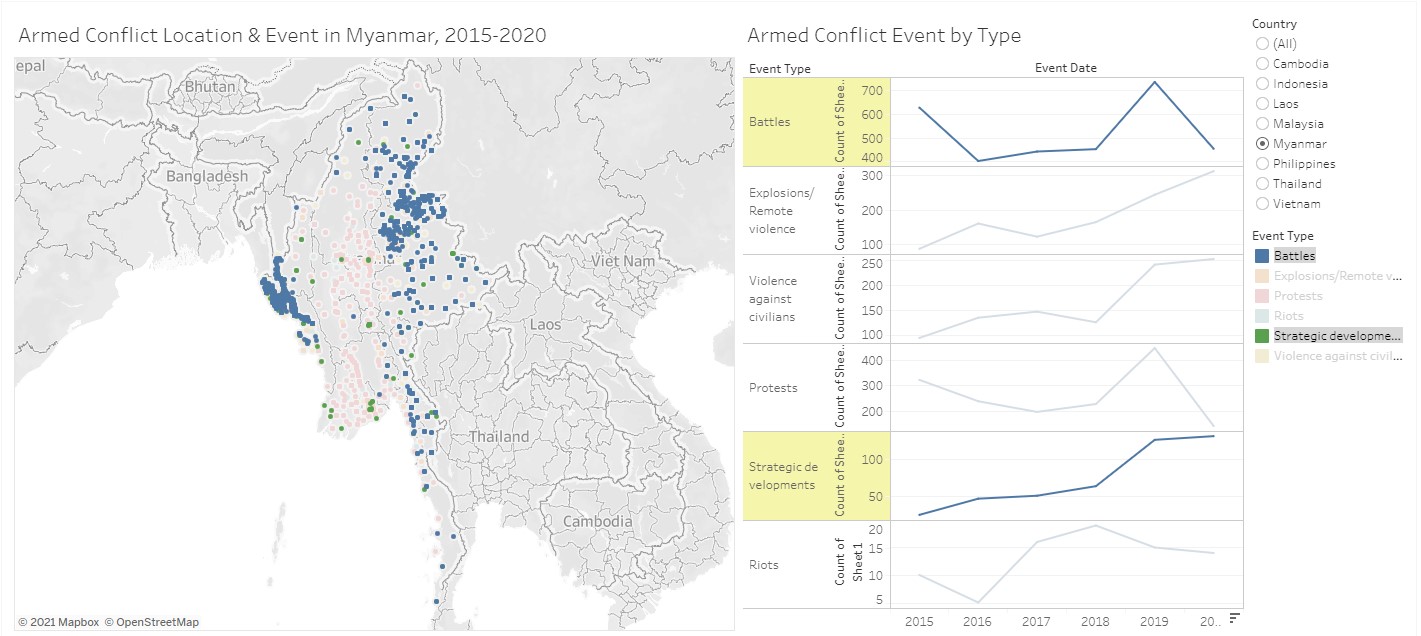Image resolution: width=1421 pixels, height=636 pixels.
Task: Click the pink Protests legend square
Action: [1262, 295]
